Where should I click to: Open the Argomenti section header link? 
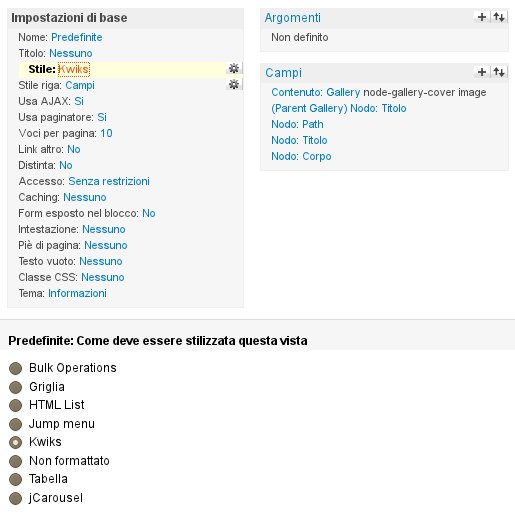coord(292,18)
